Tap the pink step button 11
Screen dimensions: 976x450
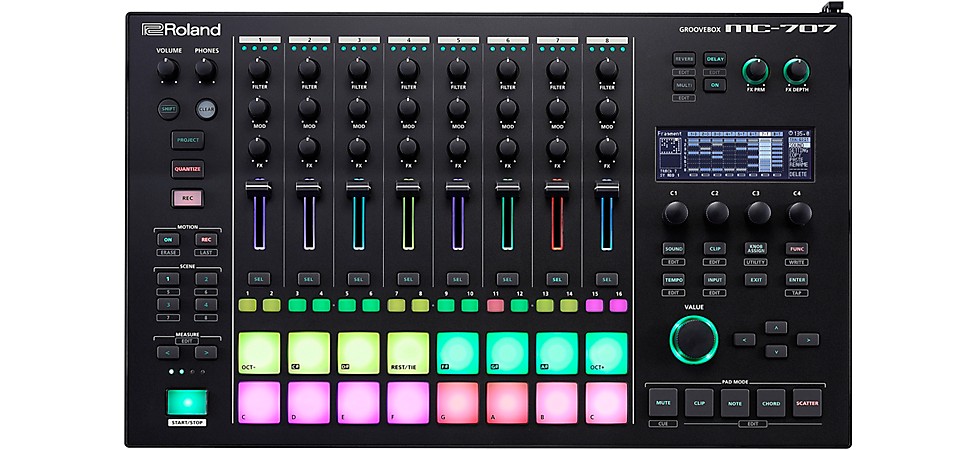[x=495, y=305]
